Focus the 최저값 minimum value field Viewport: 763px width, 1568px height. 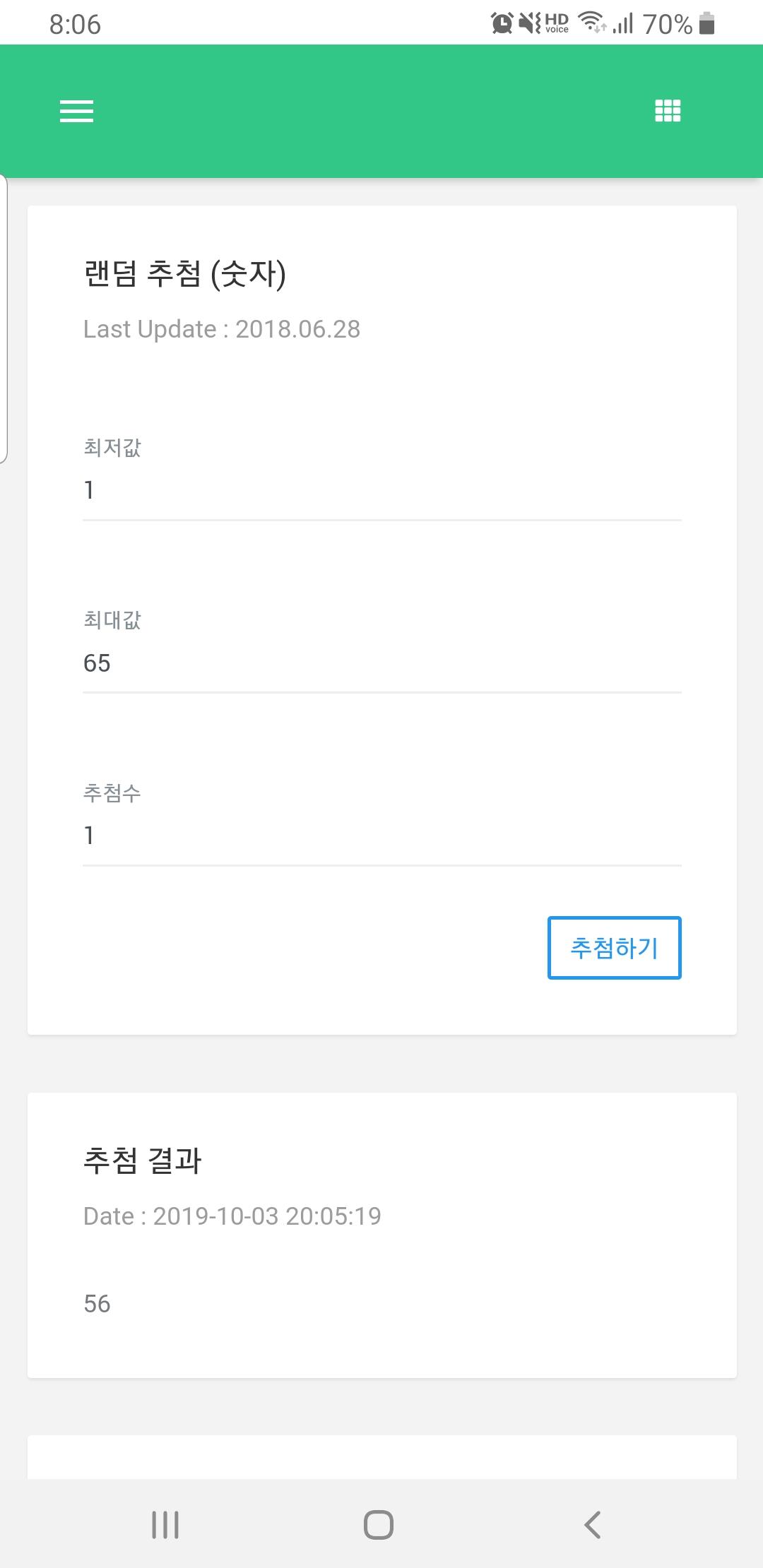381,490
